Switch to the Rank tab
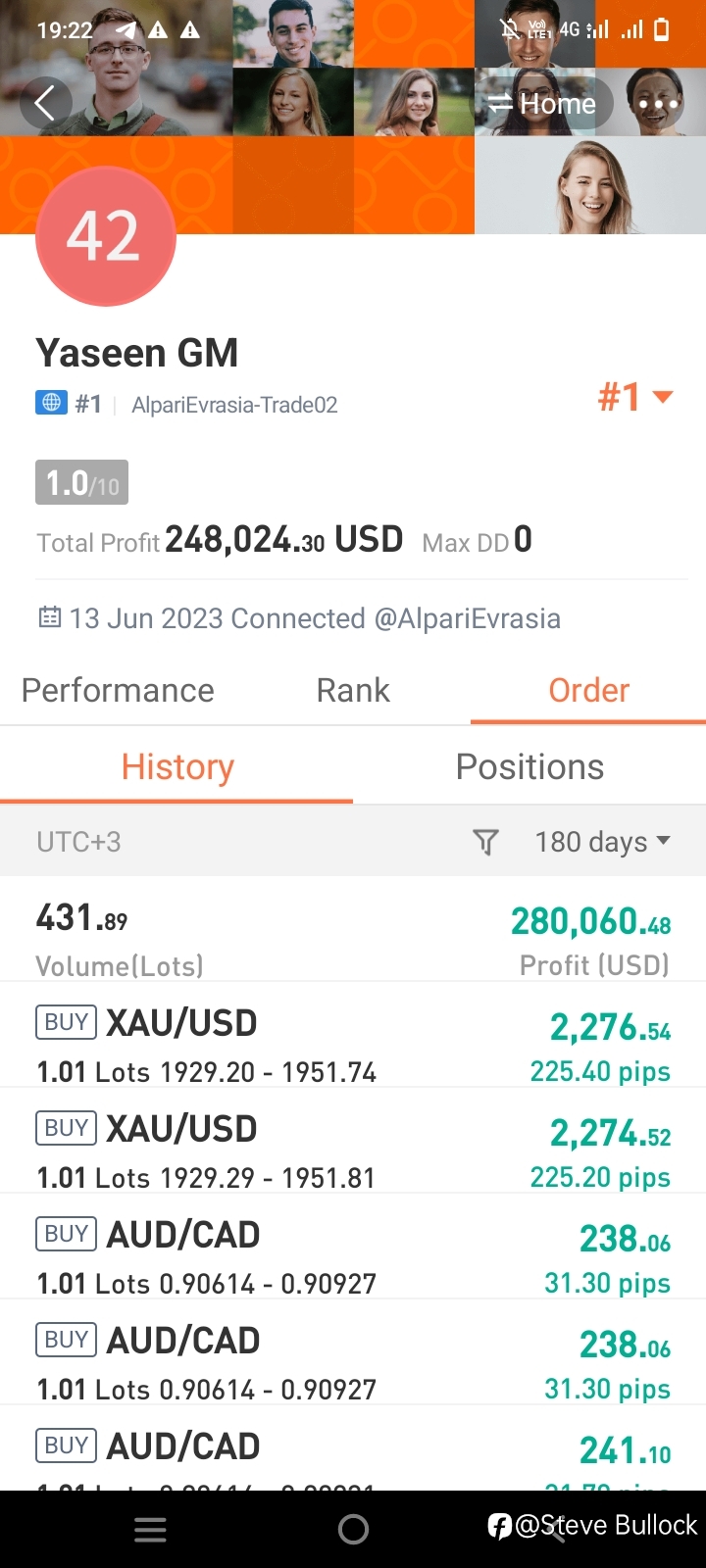 353,690
